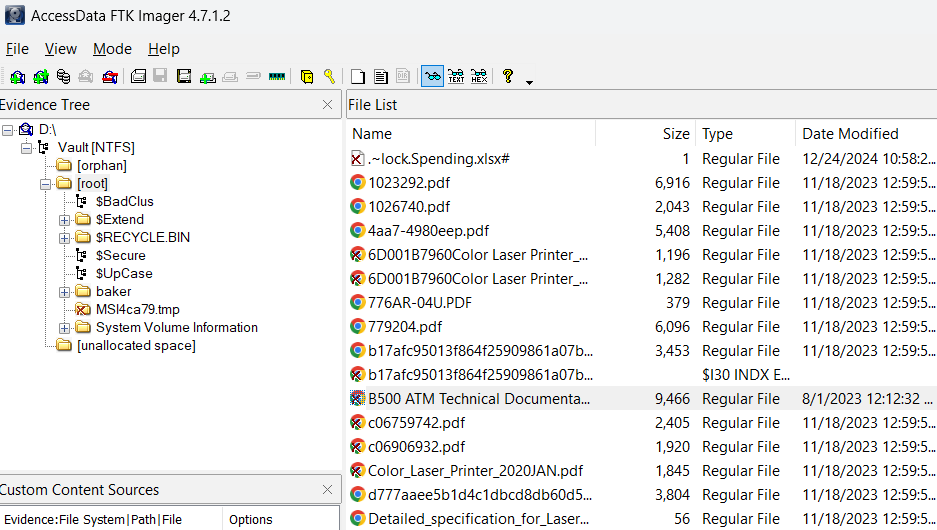Sort file list by Type column
The image size is (937, 530).
[745, 134]
